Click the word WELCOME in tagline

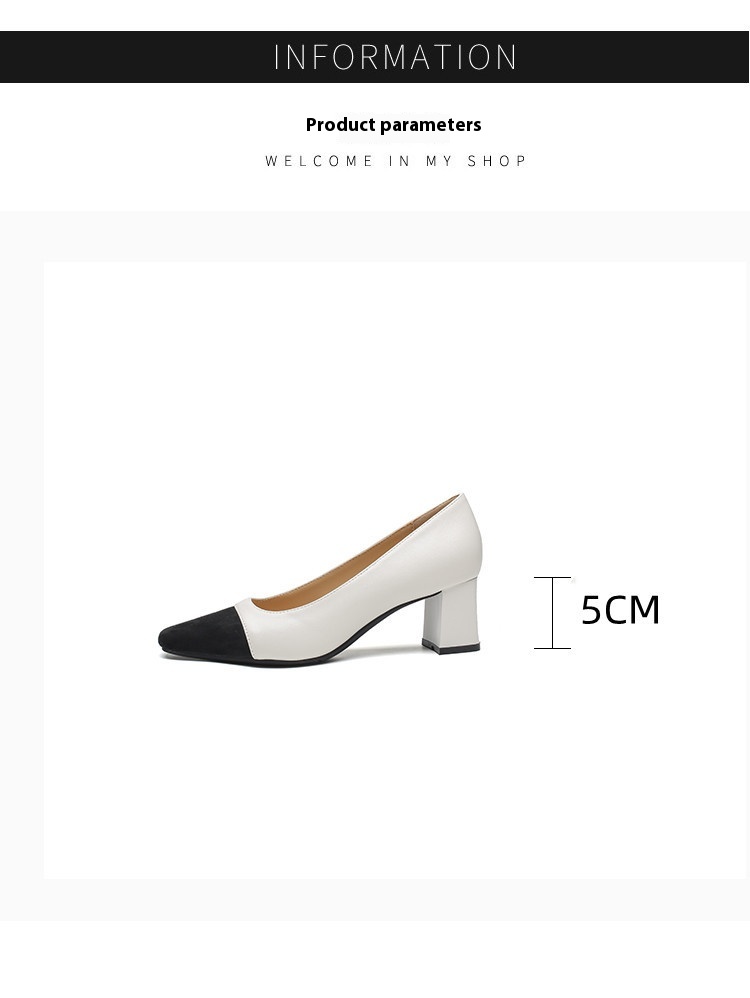(319, 161)
